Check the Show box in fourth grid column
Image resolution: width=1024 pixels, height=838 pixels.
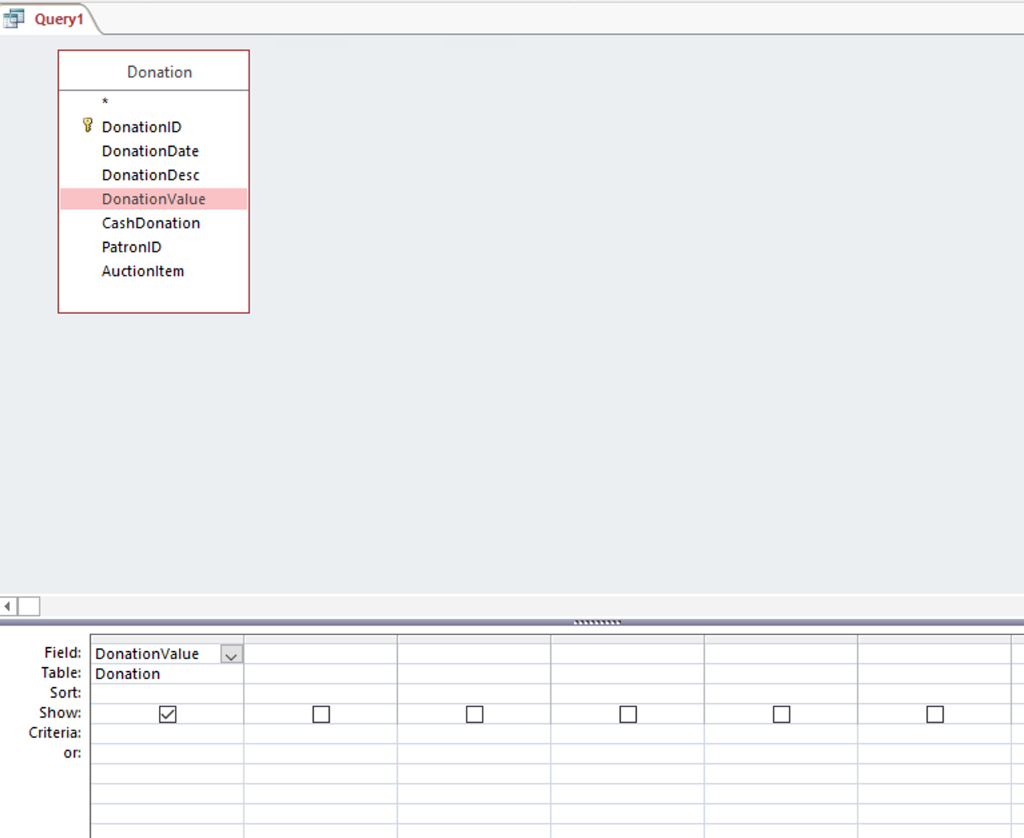tap(628, 715)
